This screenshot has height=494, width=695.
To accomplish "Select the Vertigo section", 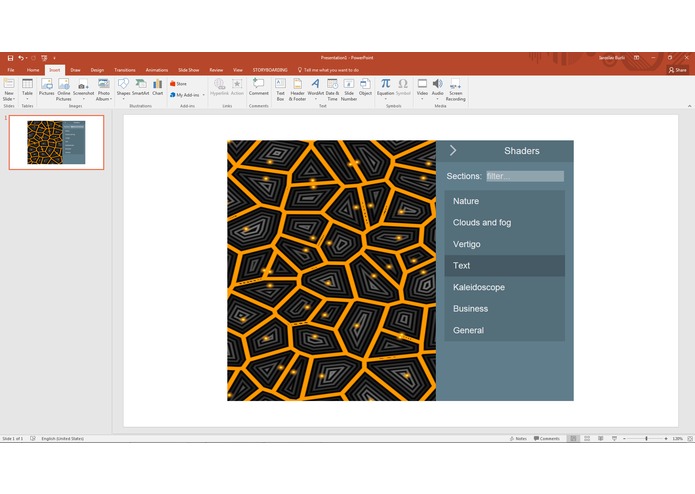I will pyautogui.click(x=504, y=244).
